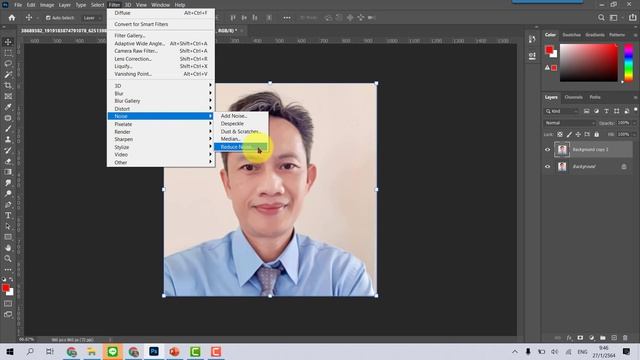Screen dimensions: 640x360
Task: Open Filter Gallery menu item
Action: 160,36
